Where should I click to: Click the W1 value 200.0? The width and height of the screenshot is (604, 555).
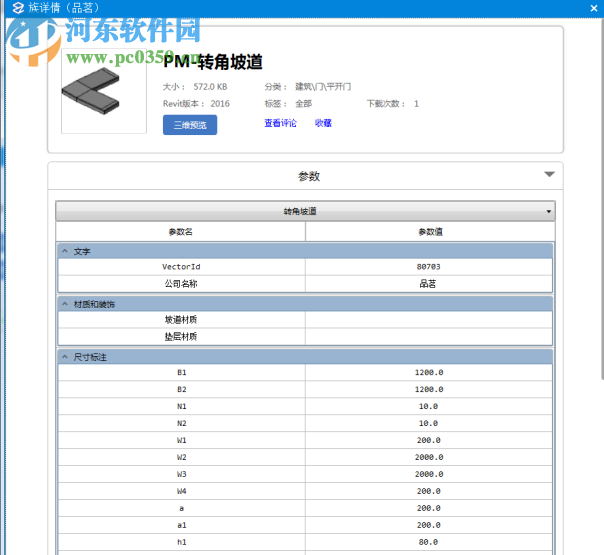429,440
